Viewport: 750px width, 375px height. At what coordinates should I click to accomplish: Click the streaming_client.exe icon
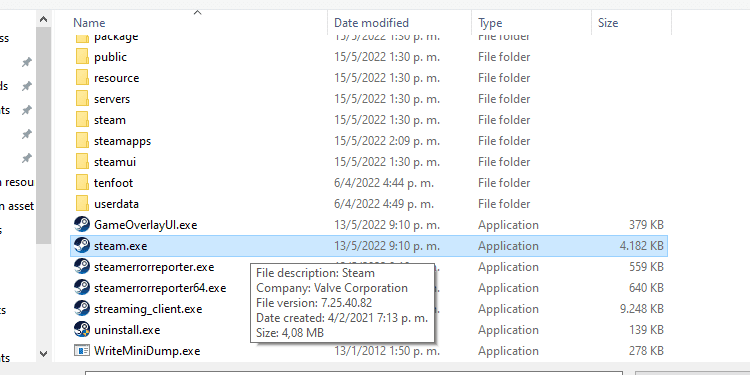pos(82,309)
